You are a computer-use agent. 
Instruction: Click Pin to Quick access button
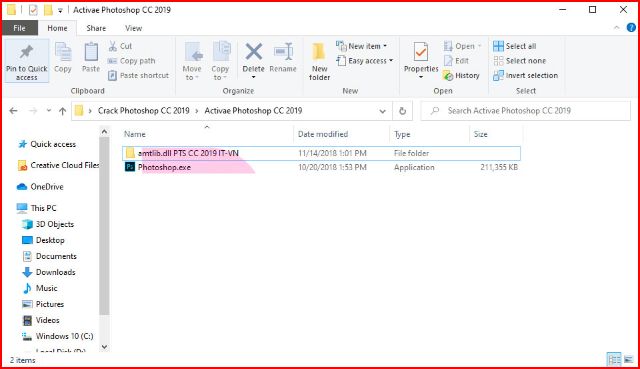coord(27,61)
